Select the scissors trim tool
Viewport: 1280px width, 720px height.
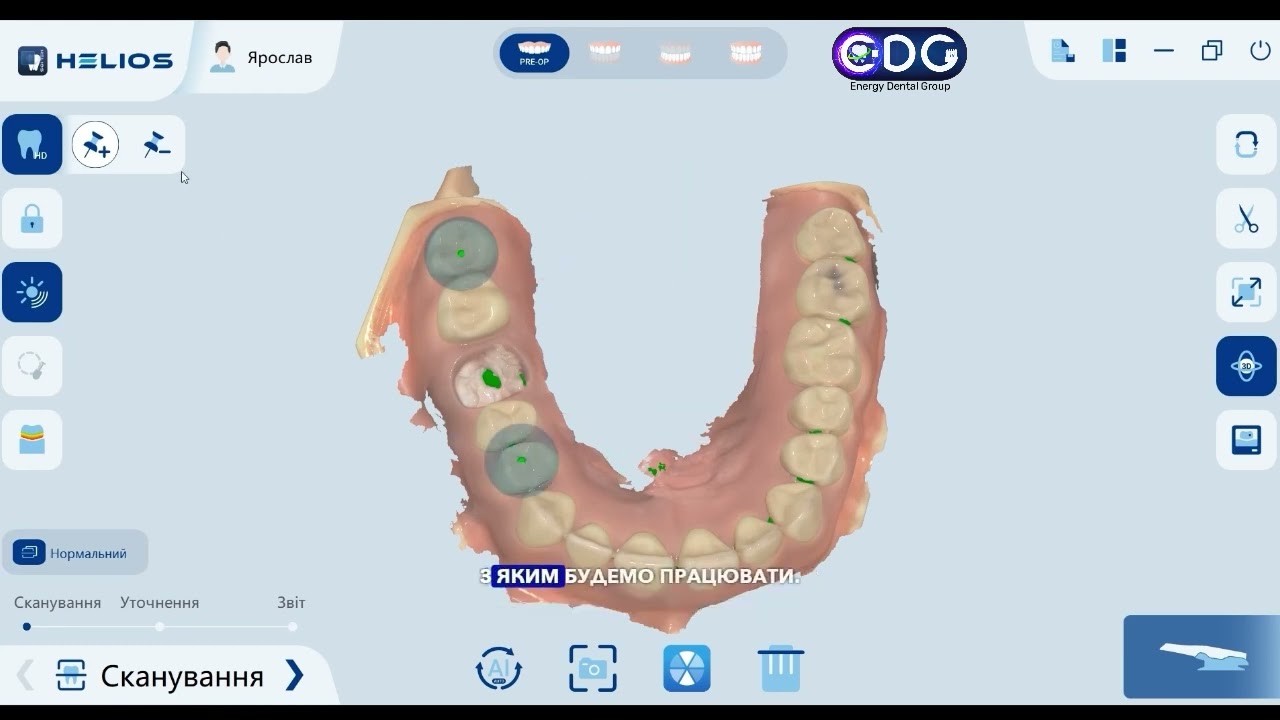(x=1246, y=218)
